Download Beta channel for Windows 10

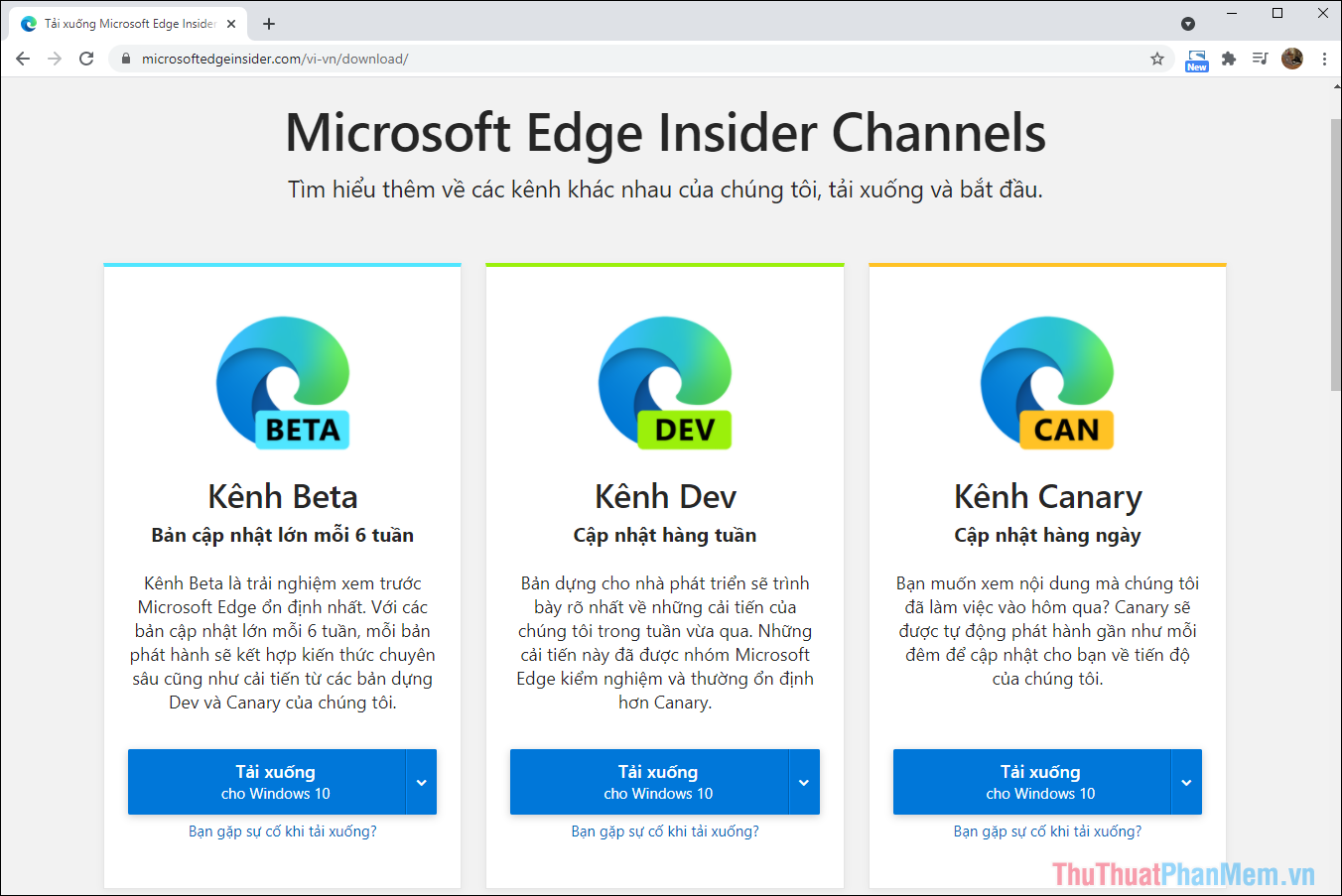267,782
